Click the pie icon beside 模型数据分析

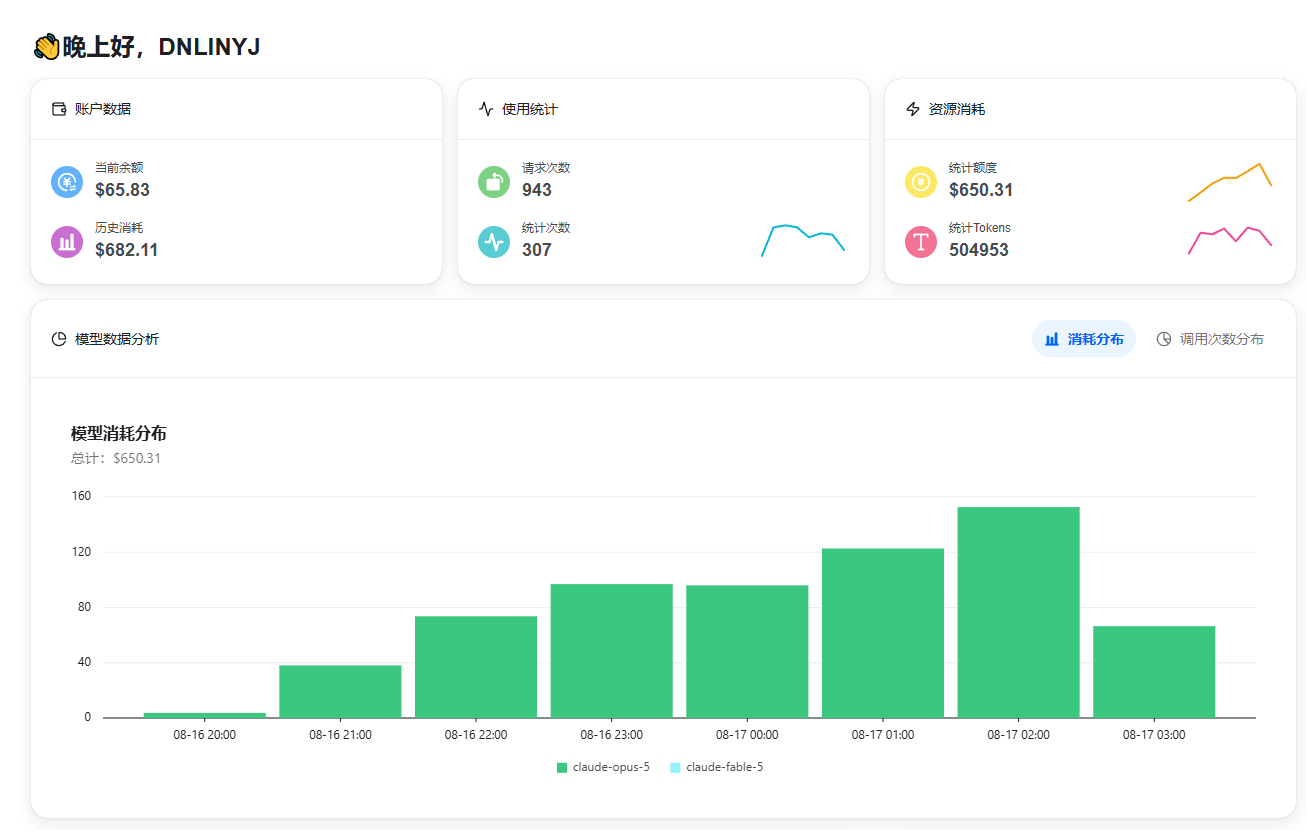tap(59, 339)
